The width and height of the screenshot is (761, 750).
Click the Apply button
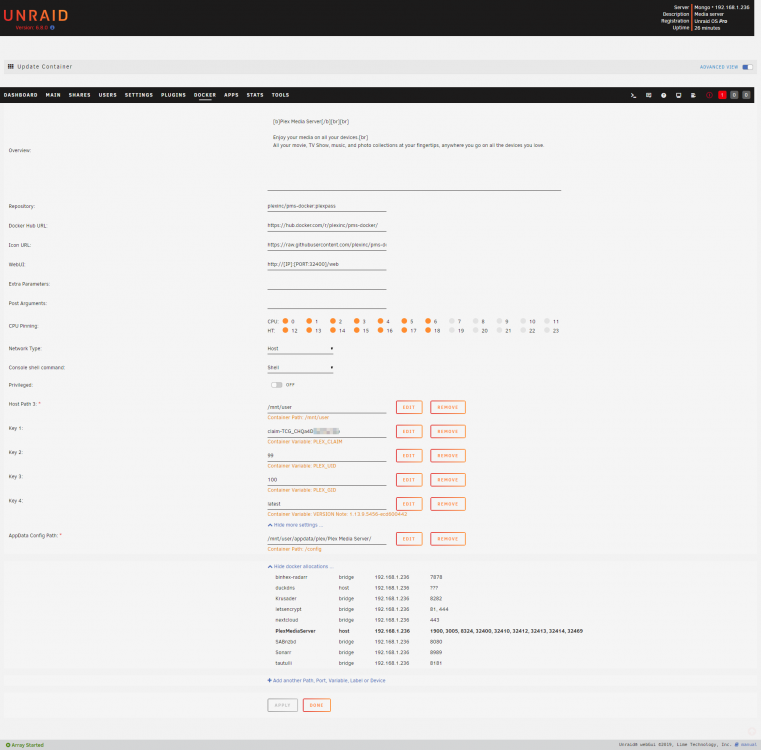[282, 705]
